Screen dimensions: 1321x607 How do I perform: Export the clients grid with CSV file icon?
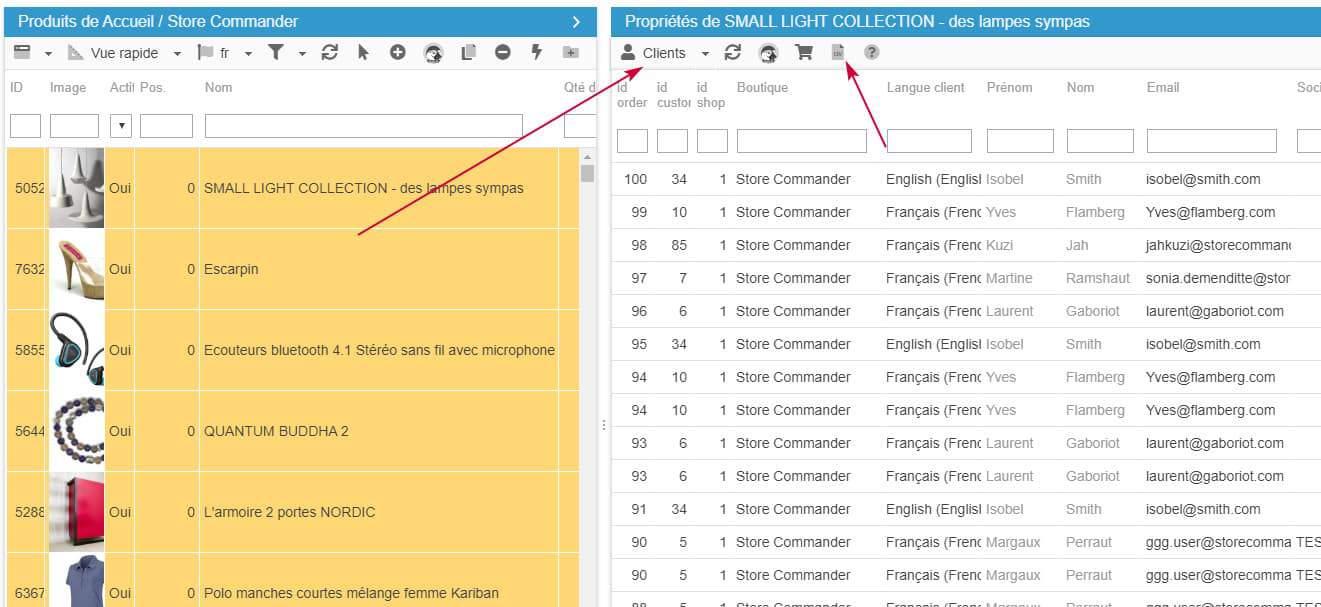(x=838, y=53)
